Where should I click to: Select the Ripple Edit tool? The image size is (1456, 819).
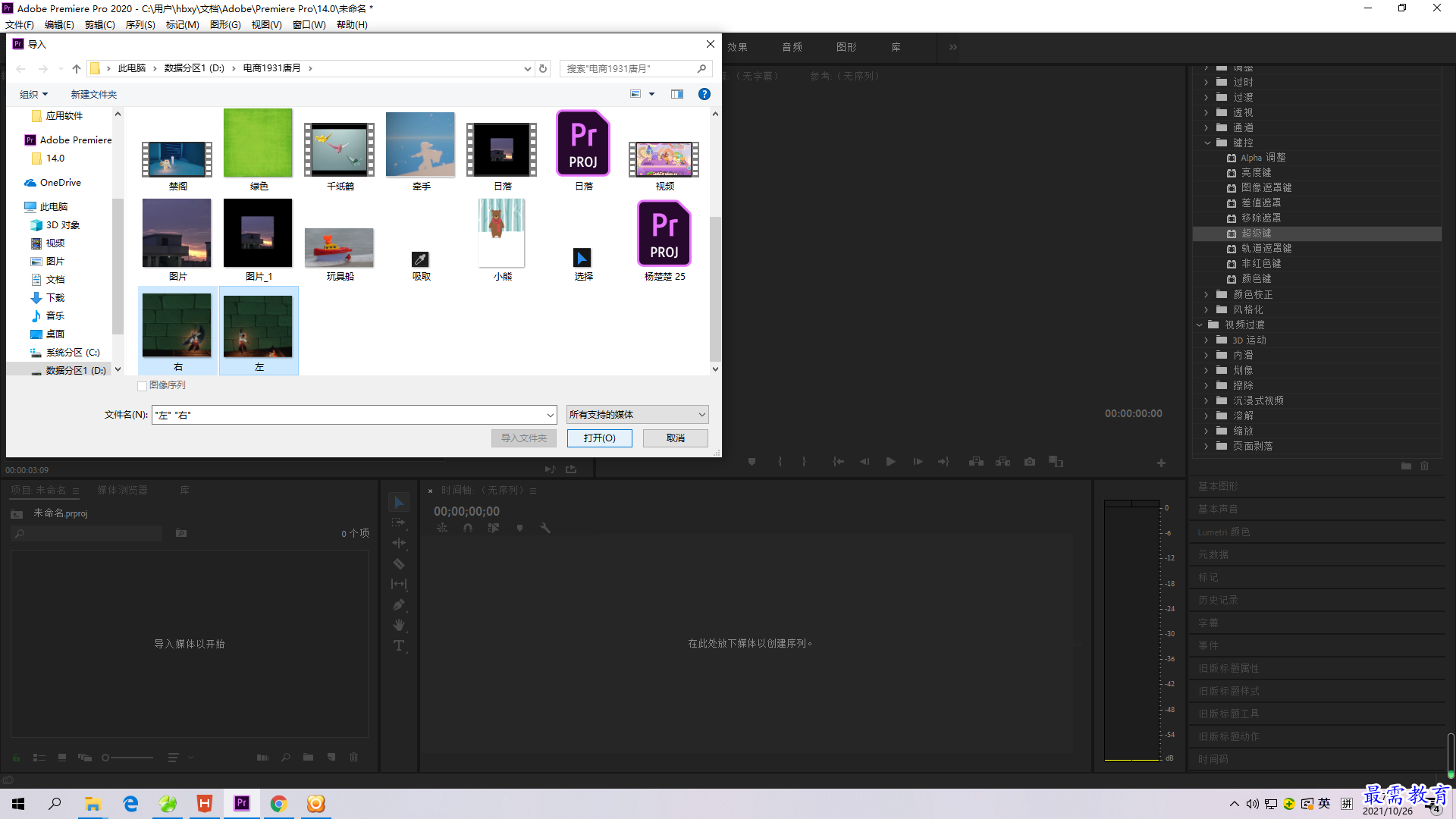pos(399,543)
